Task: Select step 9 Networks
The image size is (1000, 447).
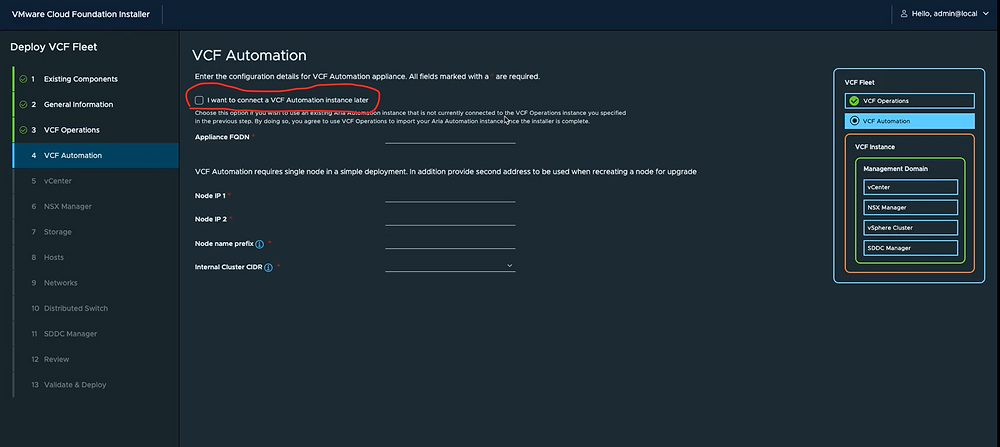Action: 95,283
